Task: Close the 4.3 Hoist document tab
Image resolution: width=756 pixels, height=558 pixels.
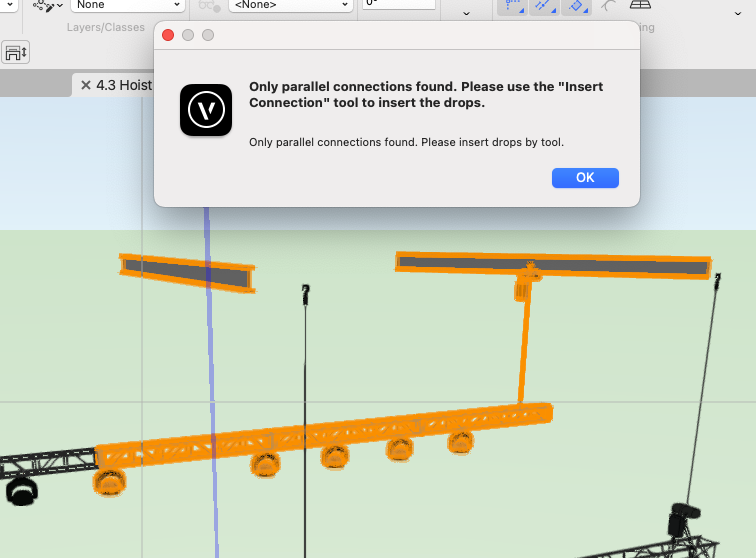Action: tap(86, 85)
